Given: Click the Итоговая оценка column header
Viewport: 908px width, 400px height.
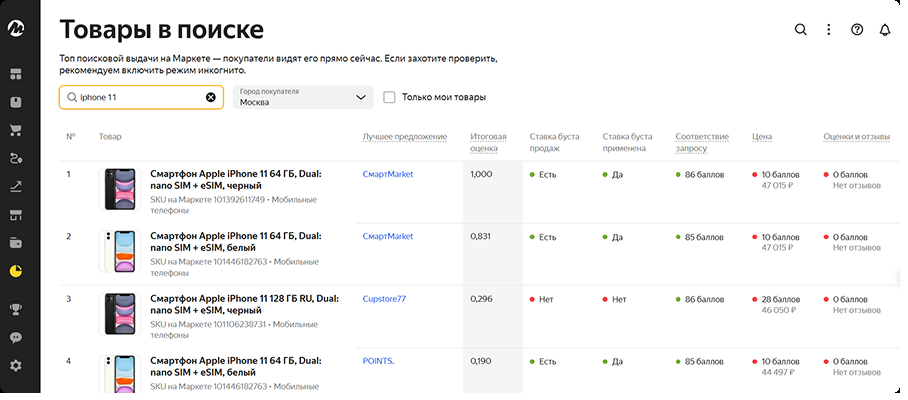Looking at the screenshot, I should pos(488,142).
